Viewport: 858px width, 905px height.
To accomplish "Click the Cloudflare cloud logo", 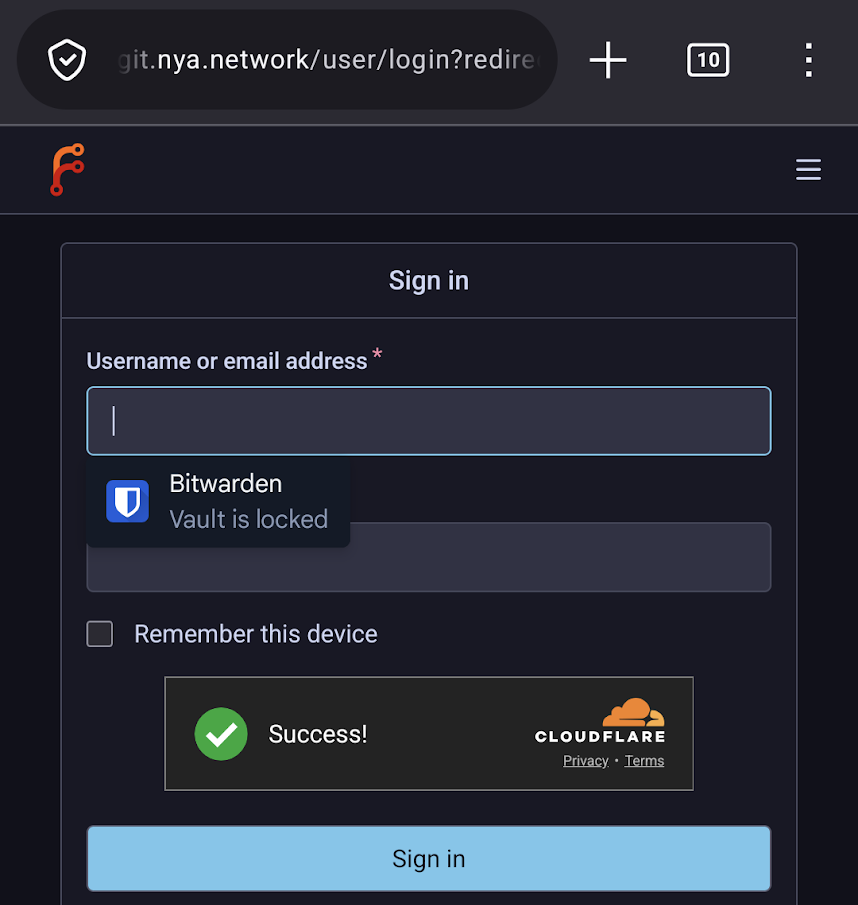I will tap(633, 713).
